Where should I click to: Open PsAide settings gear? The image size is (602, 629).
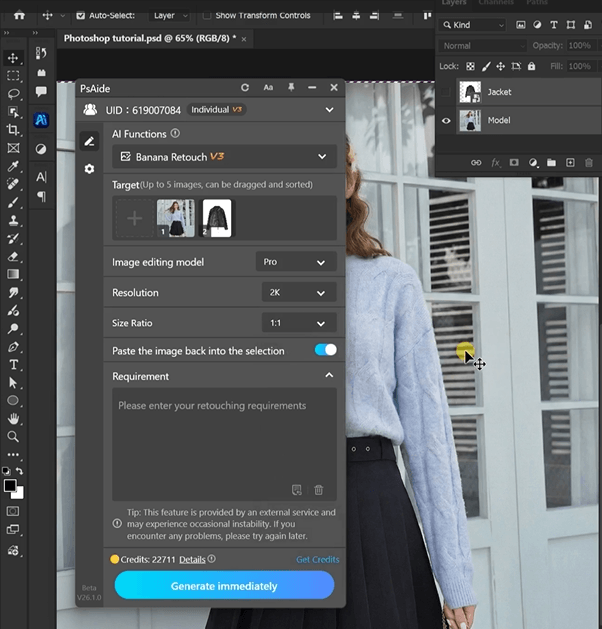[89, 169]
